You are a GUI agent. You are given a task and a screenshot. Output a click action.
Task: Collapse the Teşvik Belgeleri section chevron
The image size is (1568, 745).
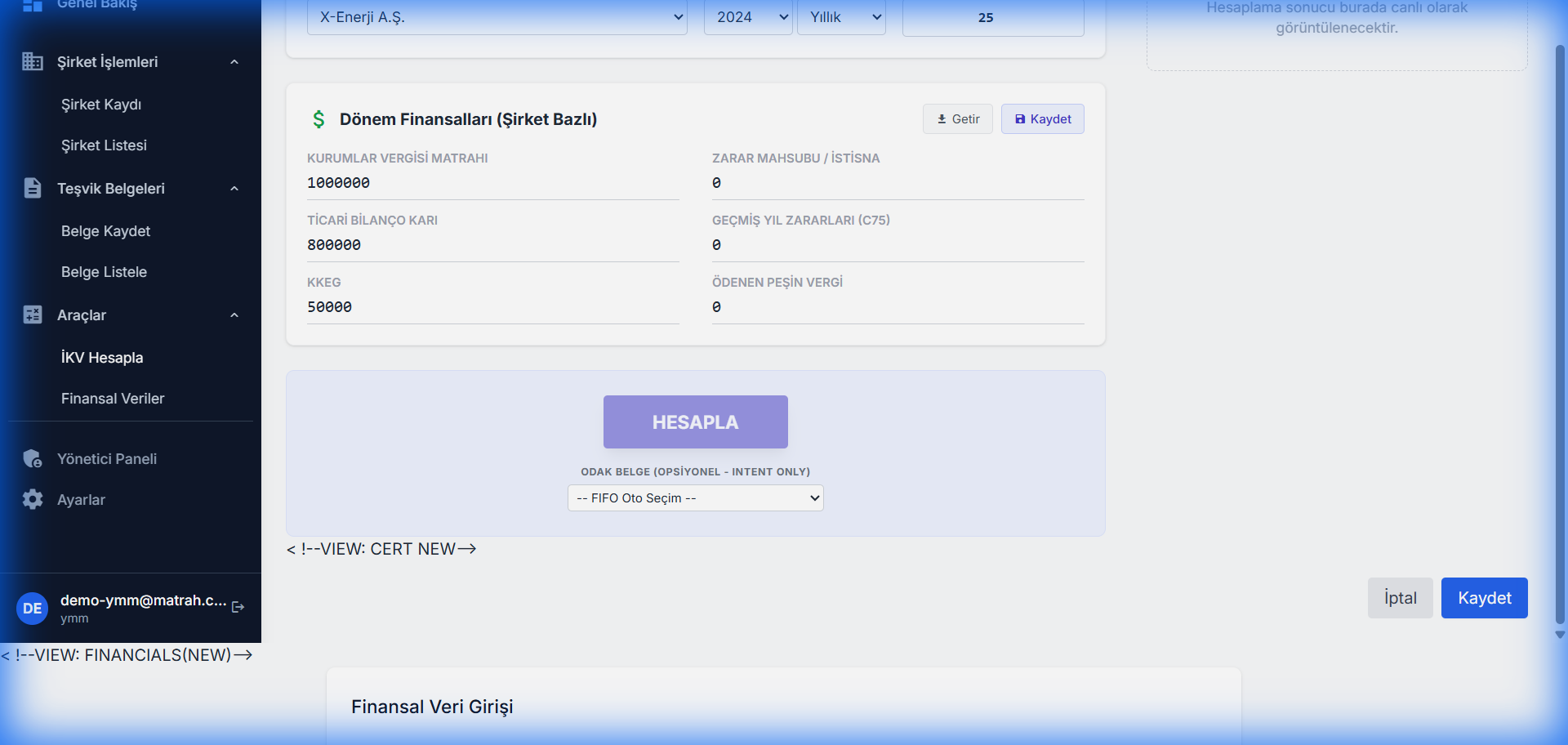234,189
